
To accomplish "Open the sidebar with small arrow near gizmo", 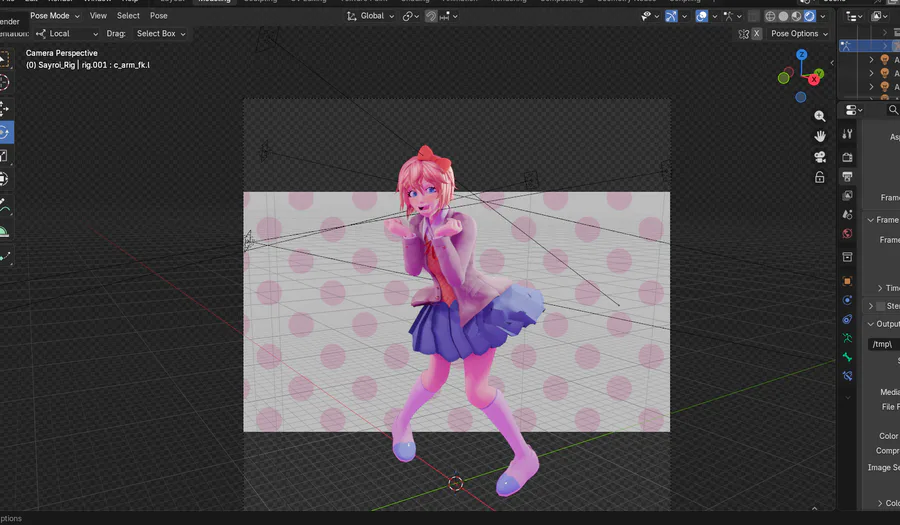I will pos(832,63).
